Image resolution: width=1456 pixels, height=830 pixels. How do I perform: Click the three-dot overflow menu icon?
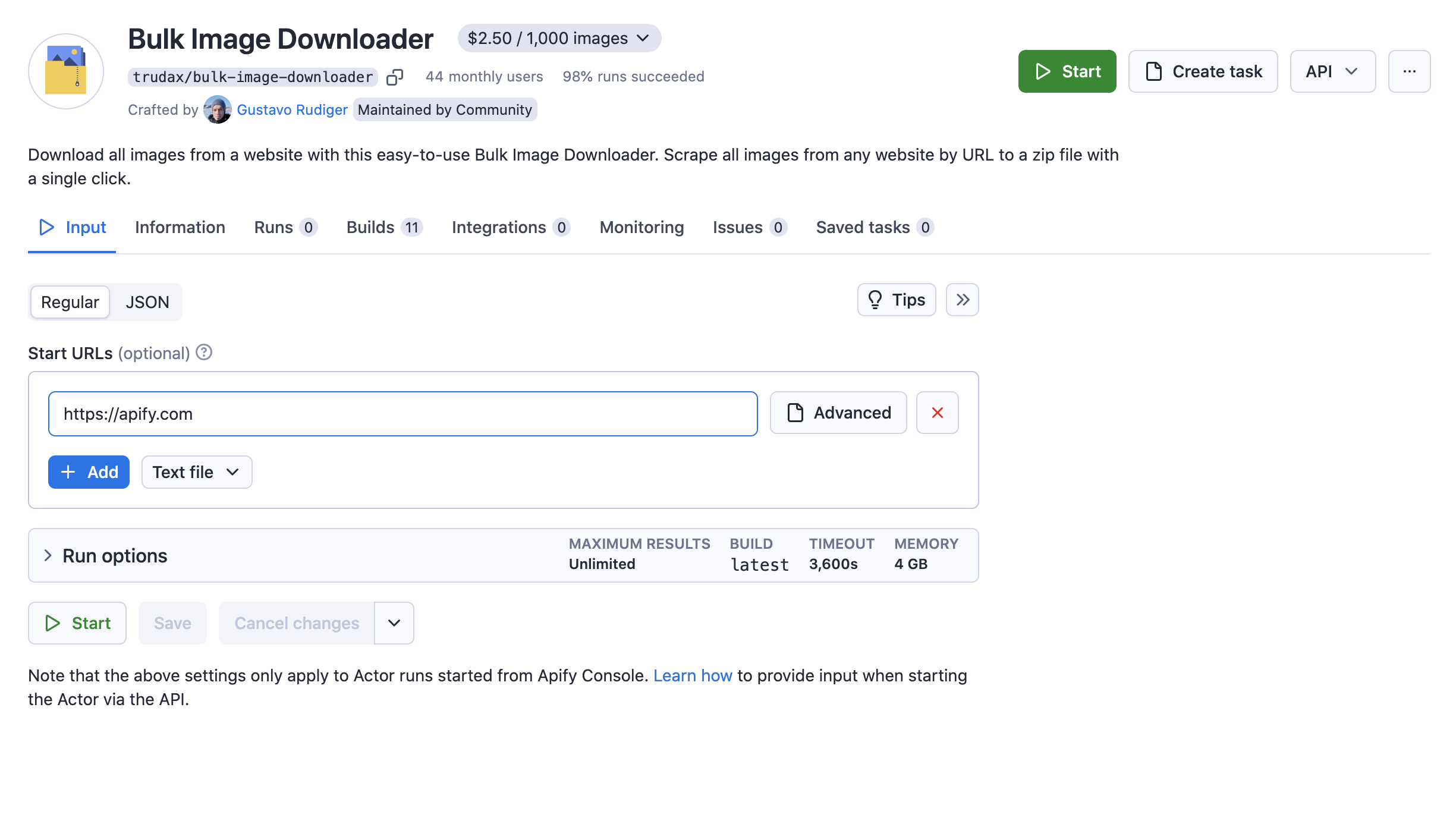pyautogui.click(x=1411, y=71)
